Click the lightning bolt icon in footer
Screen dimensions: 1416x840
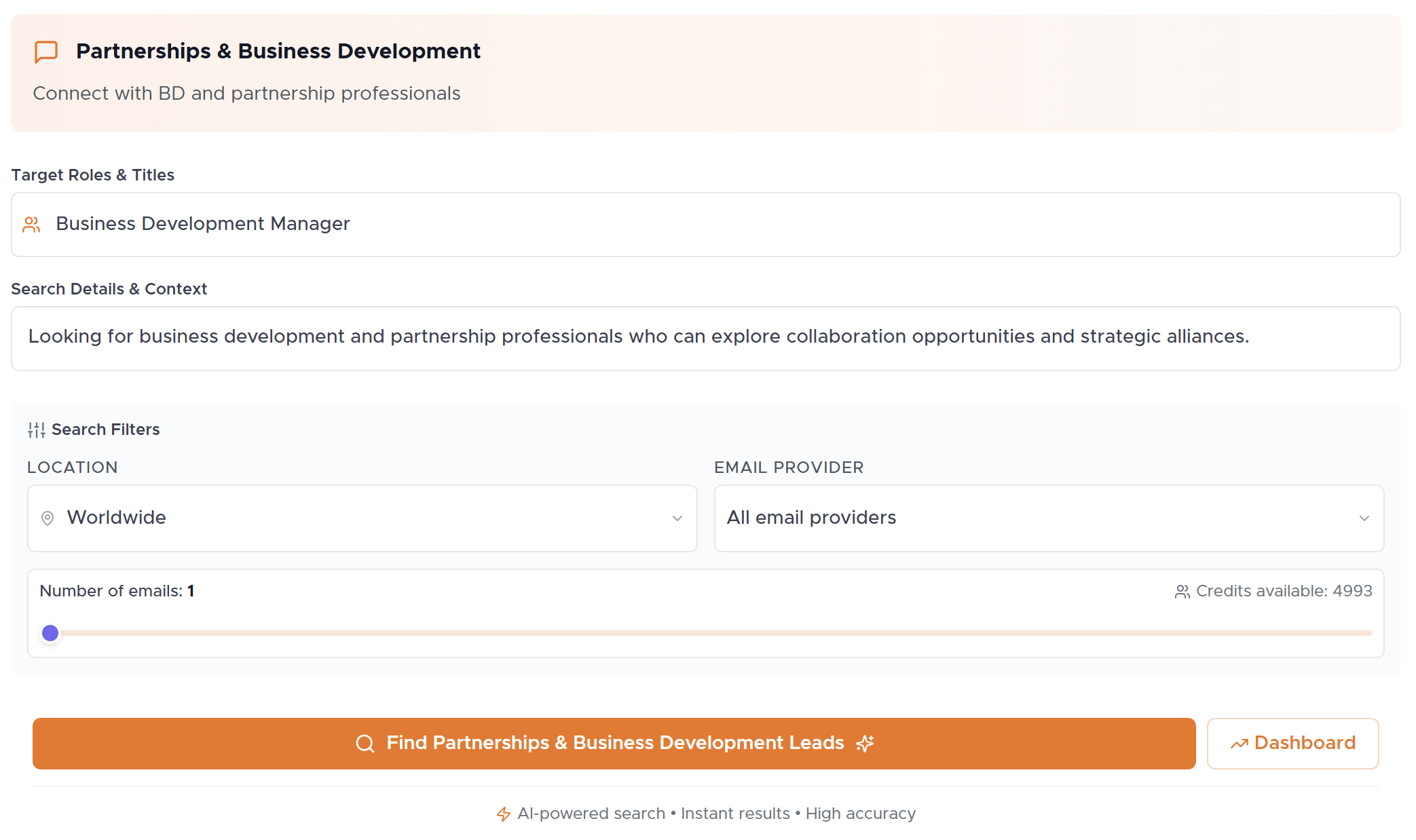coord(503,814)
